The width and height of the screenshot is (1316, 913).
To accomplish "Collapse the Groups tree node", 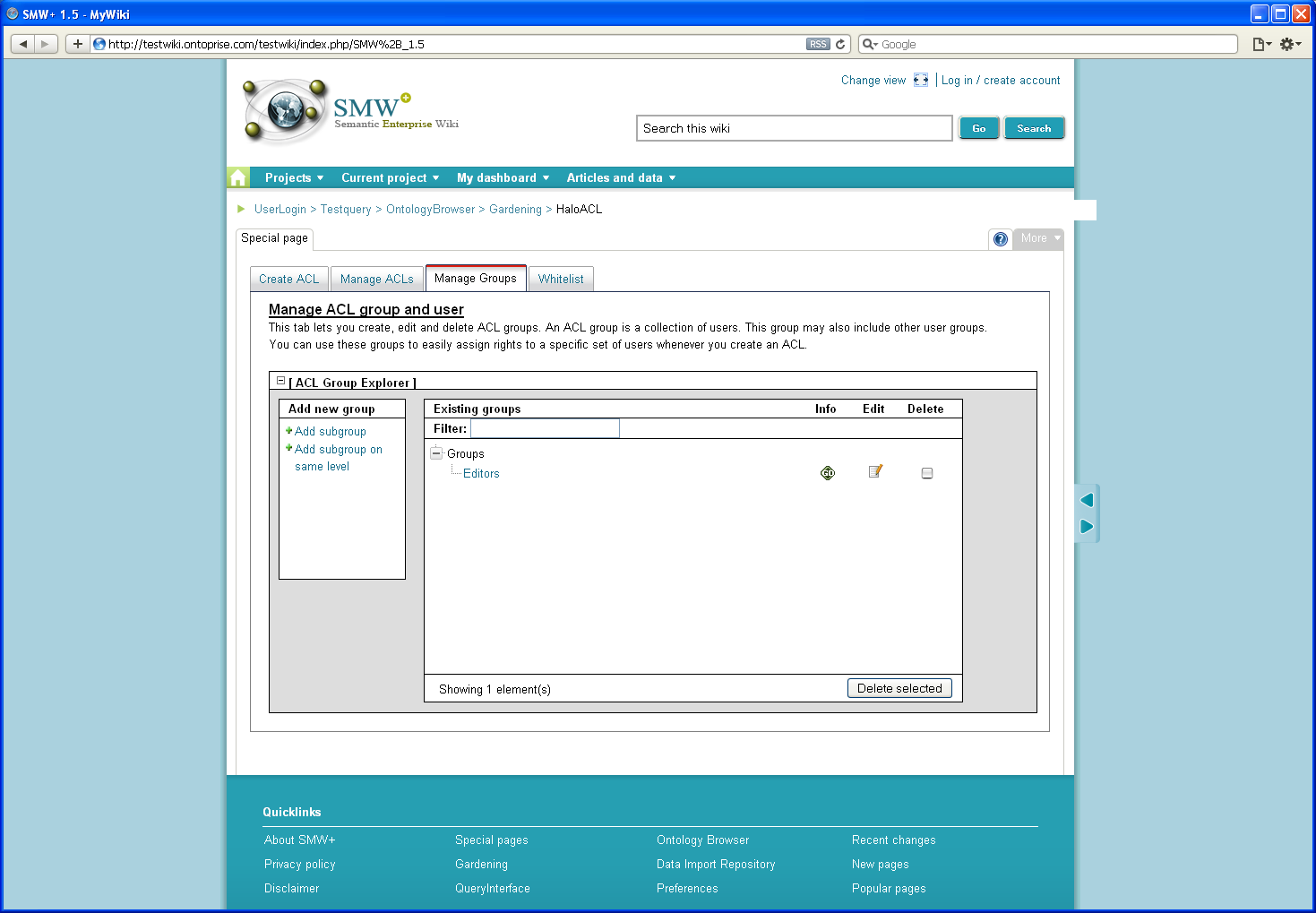I will 436,453.
